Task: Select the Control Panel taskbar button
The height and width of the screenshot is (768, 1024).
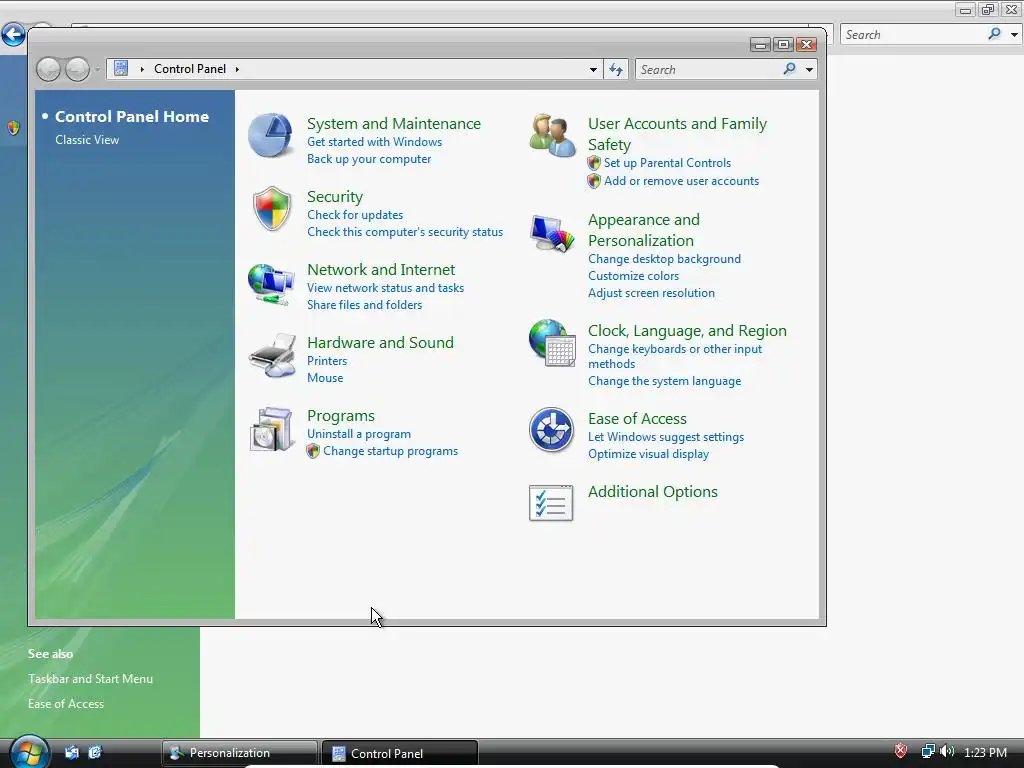Action: click(x=400, y=753)
